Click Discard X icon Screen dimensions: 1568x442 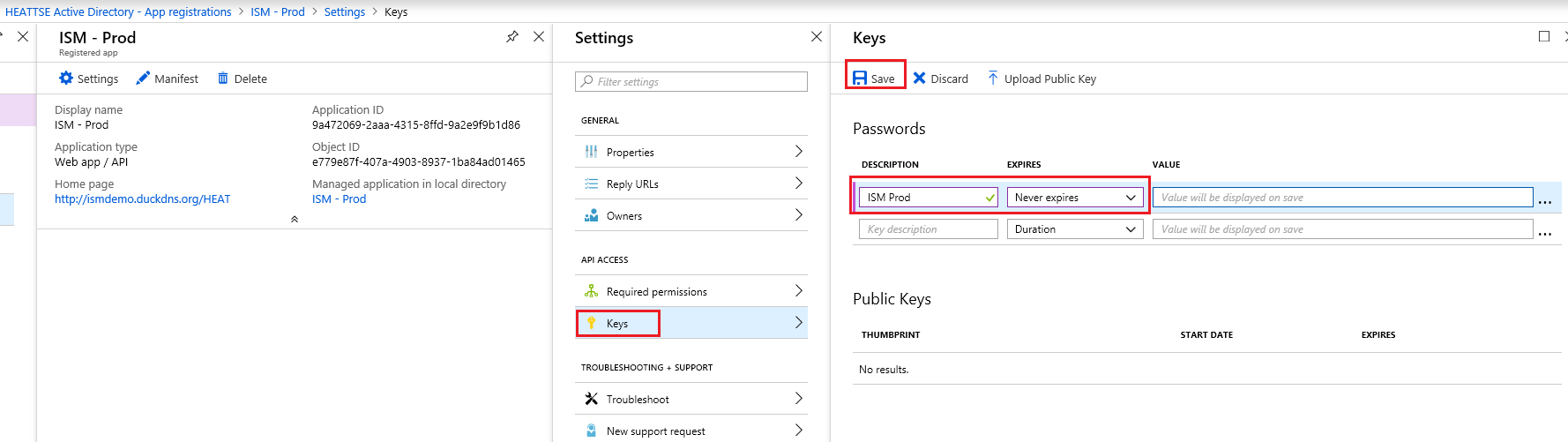[x=919, y=79]
